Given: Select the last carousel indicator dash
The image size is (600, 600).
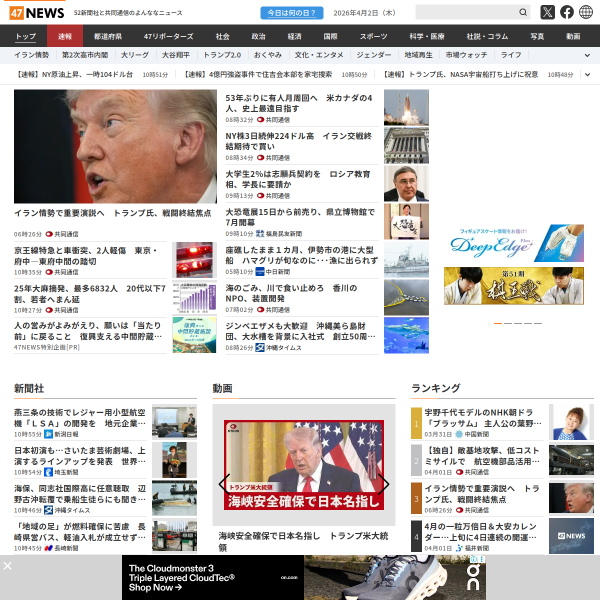Looking at the screenshot, I should click(x=538, y=323).
